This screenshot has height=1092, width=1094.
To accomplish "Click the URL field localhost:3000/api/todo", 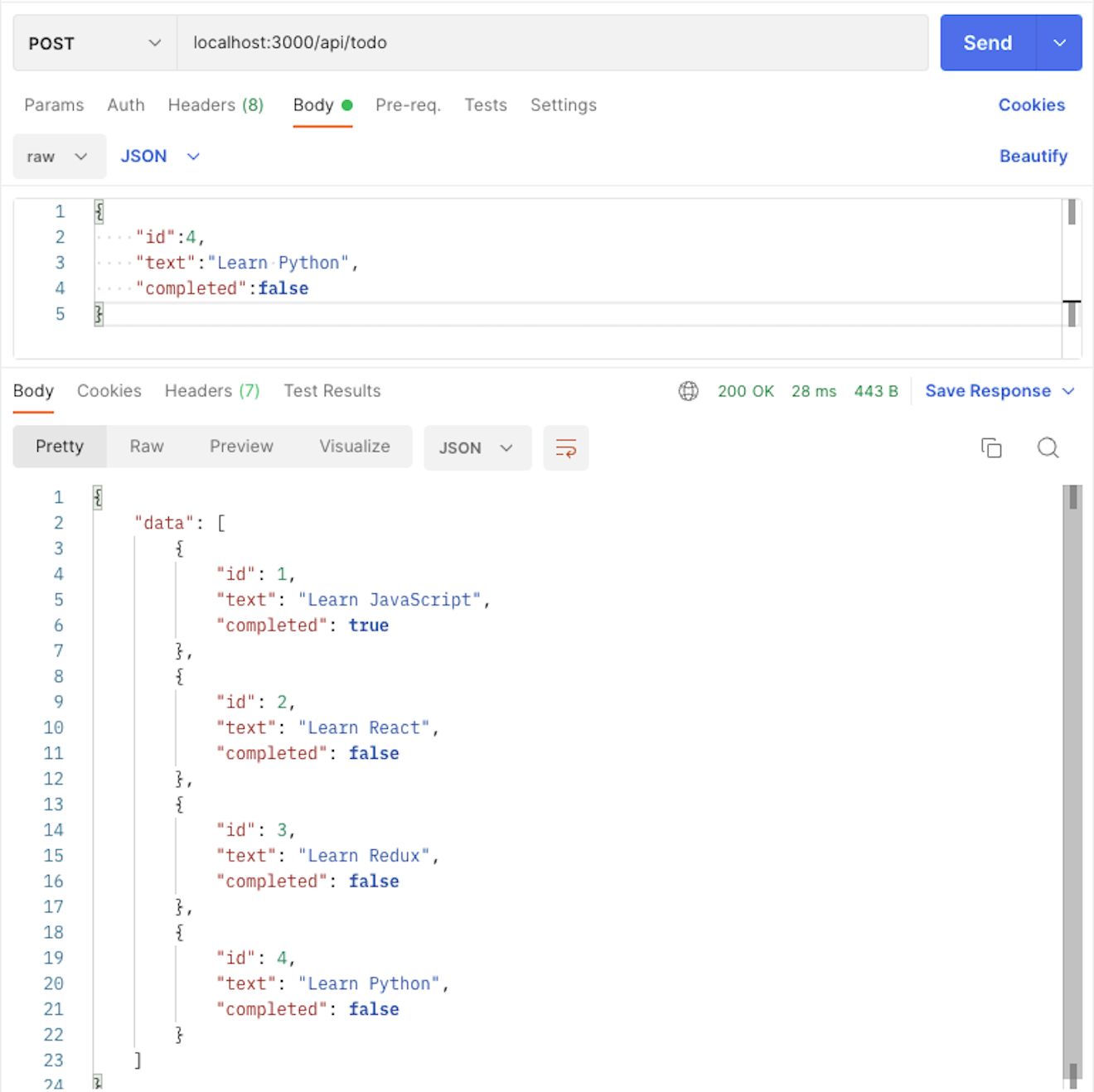I will [x=551, y=43].
